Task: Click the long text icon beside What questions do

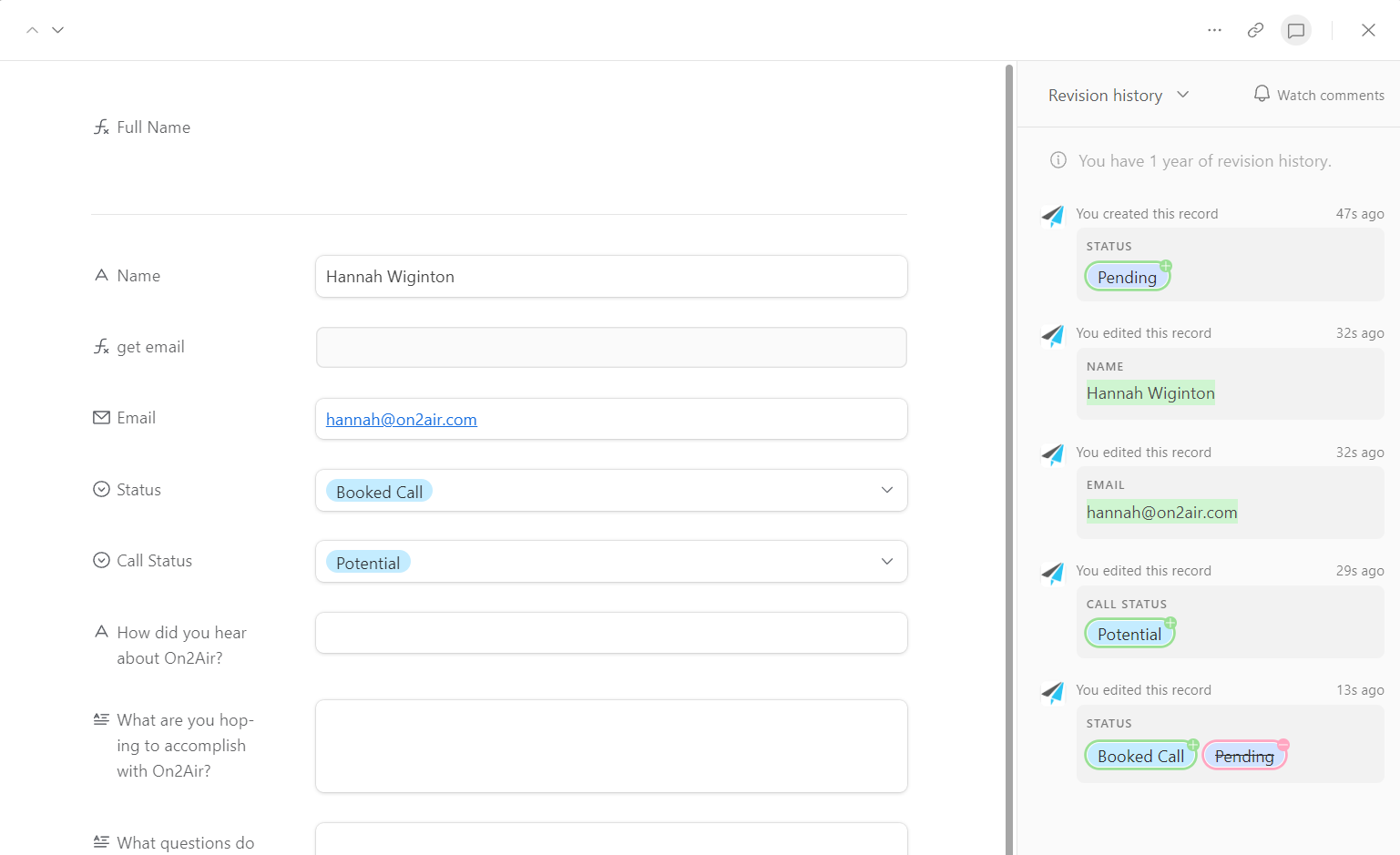Action: coord(101,840)
